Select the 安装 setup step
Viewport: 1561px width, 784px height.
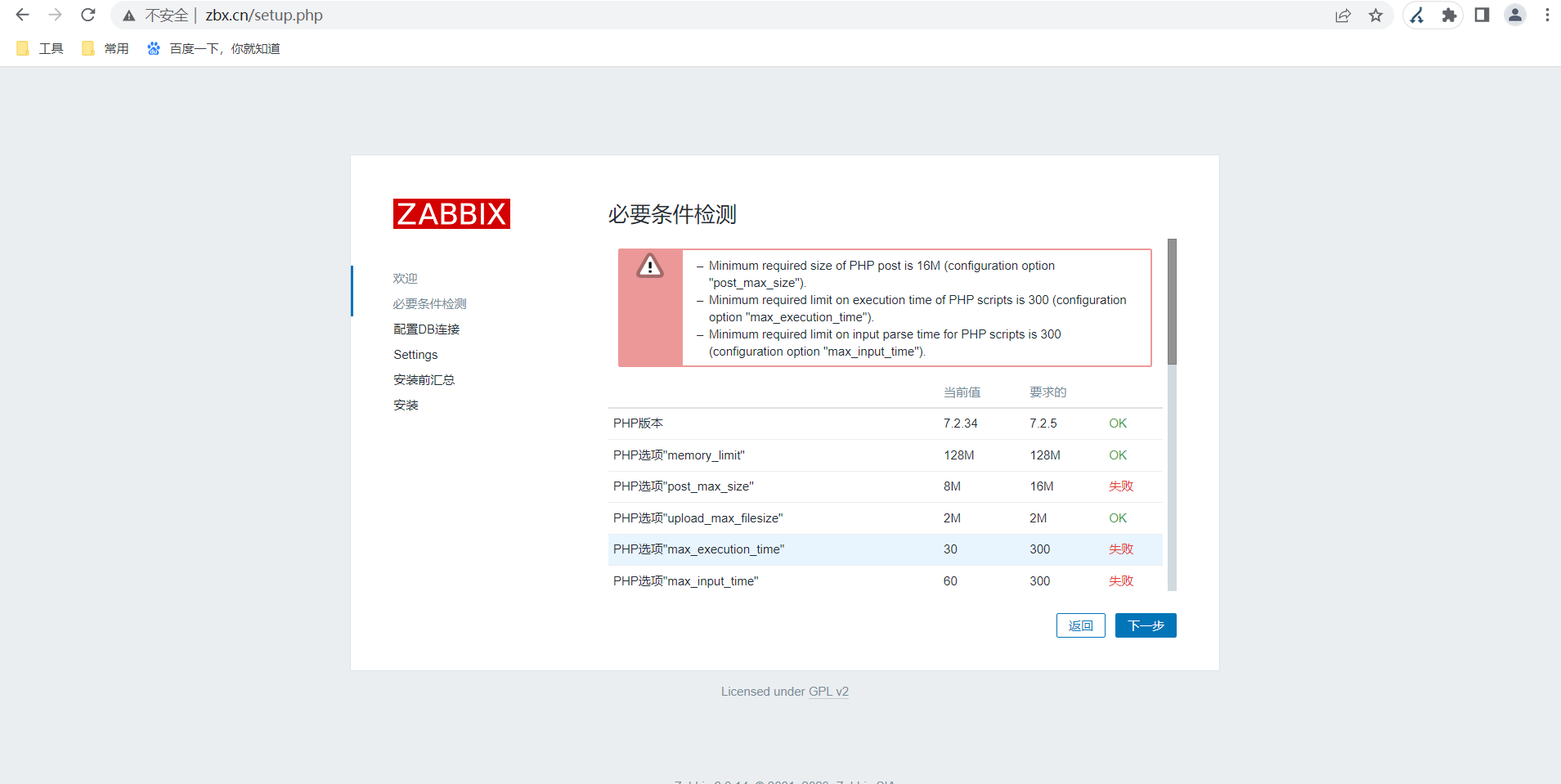[406, 405]
